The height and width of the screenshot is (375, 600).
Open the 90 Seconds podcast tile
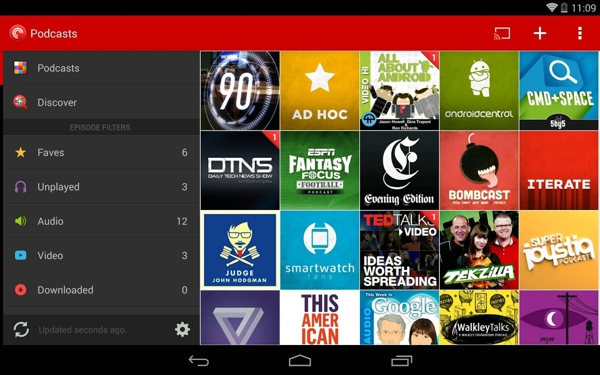coord(240,91)
